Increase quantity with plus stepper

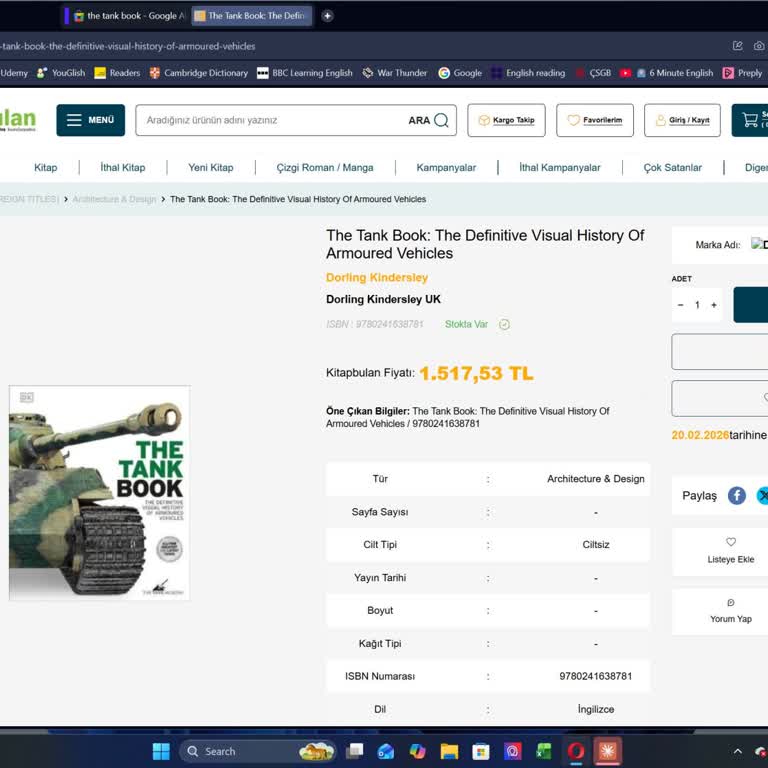pos(714,305)
